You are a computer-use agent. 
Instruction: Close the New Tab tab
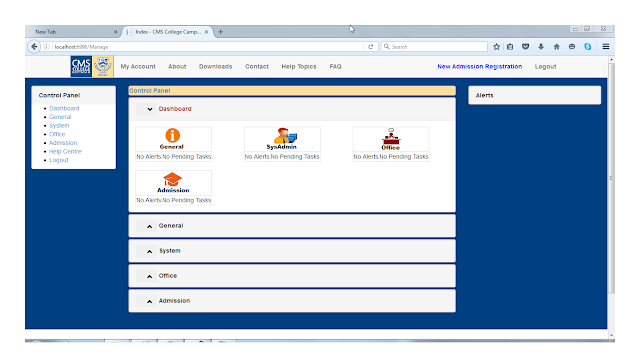(116, 32)
